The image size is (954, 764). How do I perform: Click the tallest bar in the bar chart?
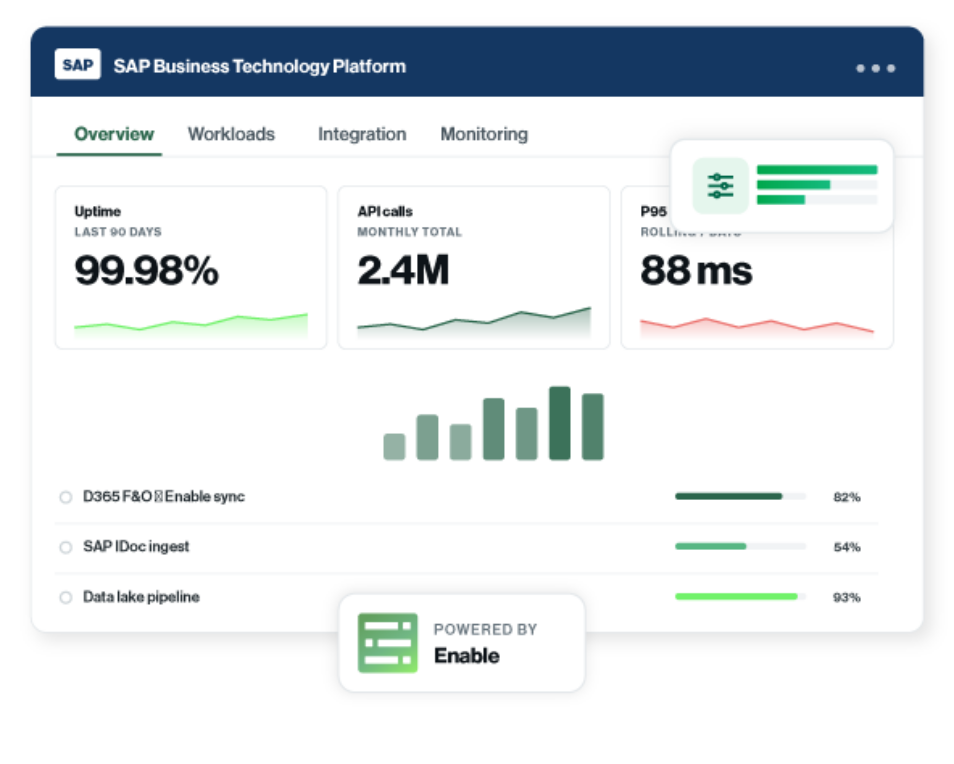[560, 423]
